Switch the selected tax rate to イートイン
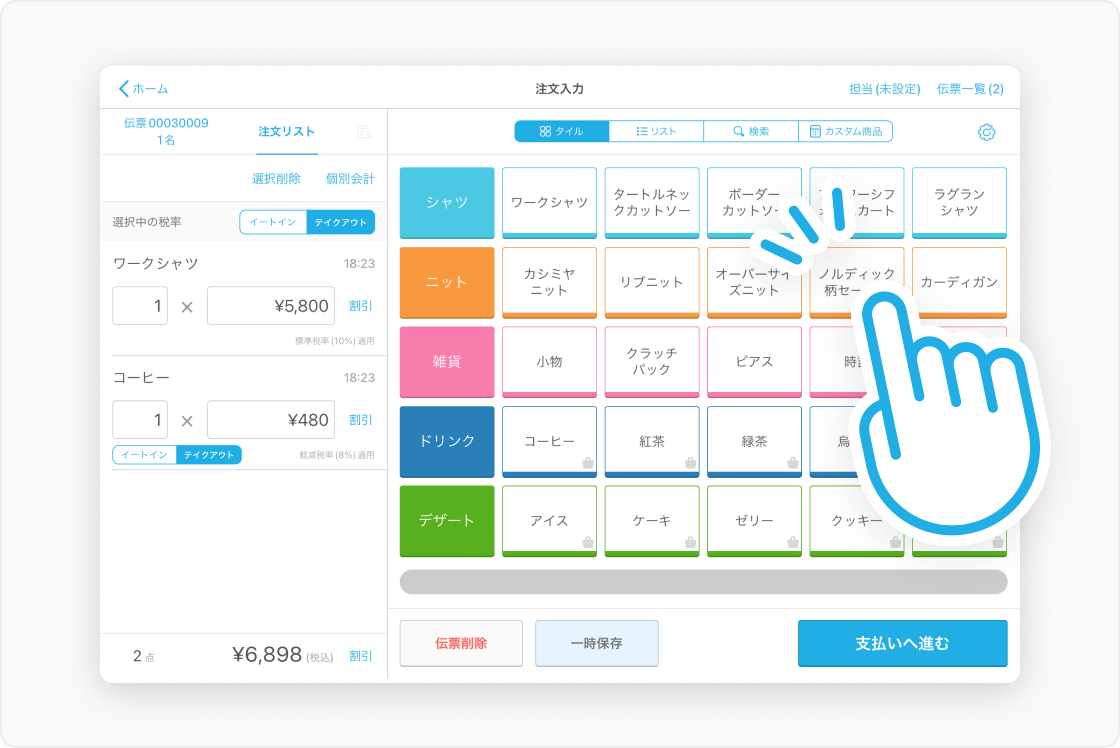 [273, 222]
